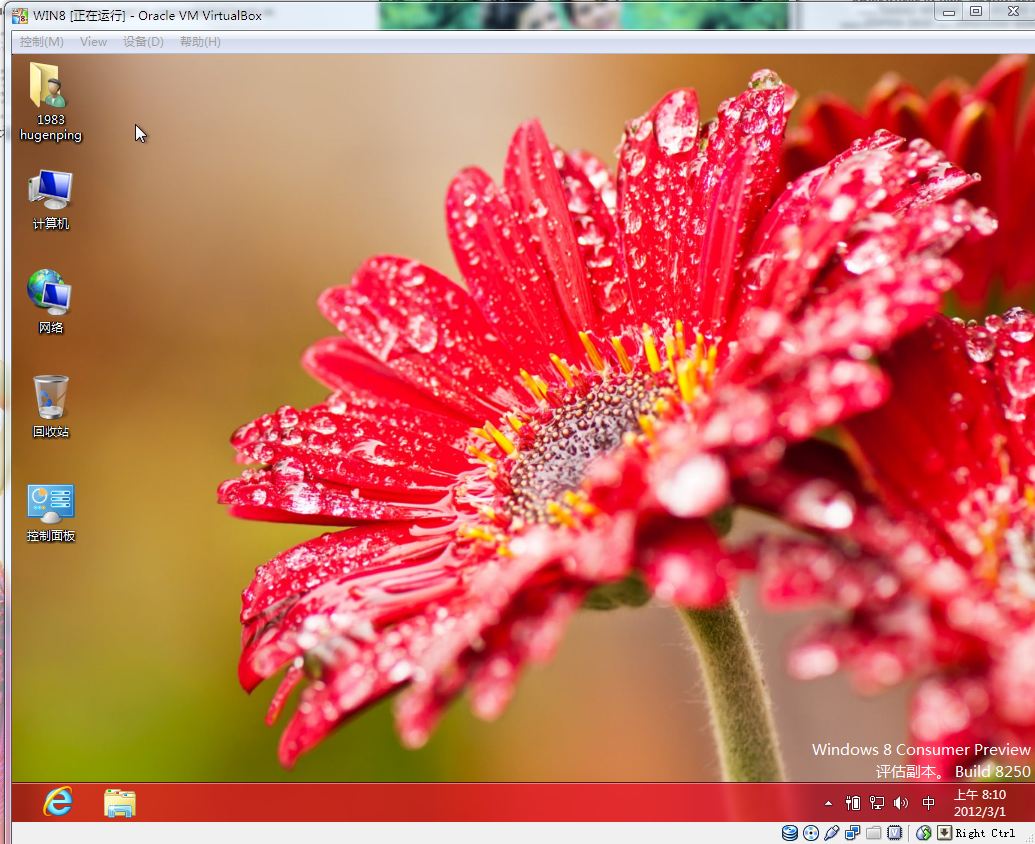The width and height of the screenshot is (1035, 844).
Task: Click the VirtualBox optical disc status icon
Action: pos(810,833)
